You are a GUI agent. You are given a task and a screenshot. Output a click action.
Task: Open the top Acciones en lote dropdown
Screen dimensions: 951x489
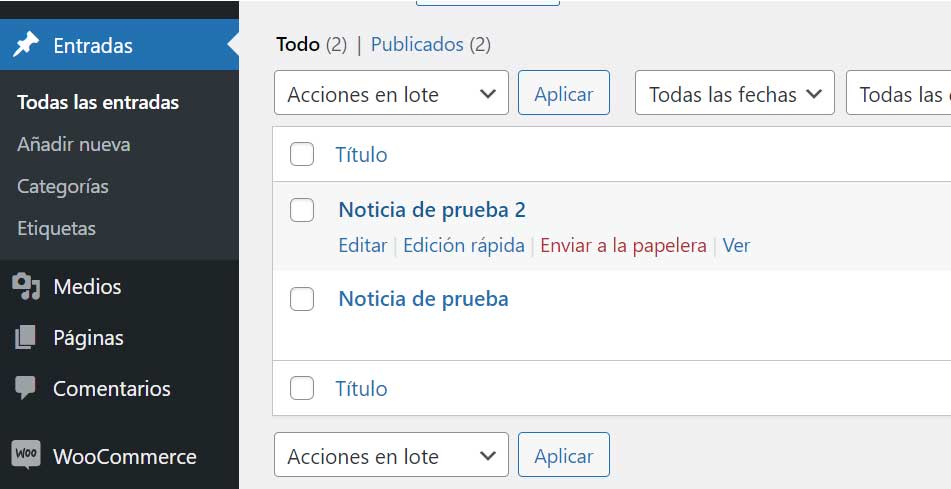point(391,93)
